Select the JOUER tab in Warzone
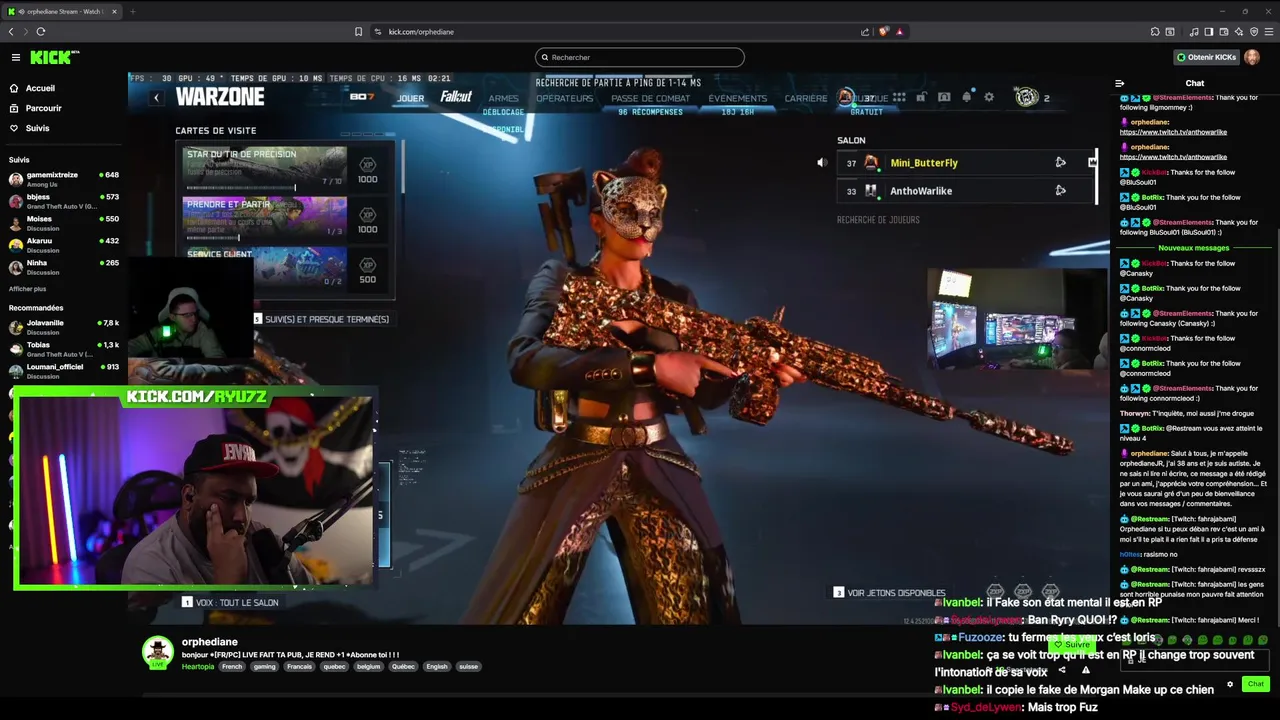The height and width of the screenshot is (720, 1280). 410,98
